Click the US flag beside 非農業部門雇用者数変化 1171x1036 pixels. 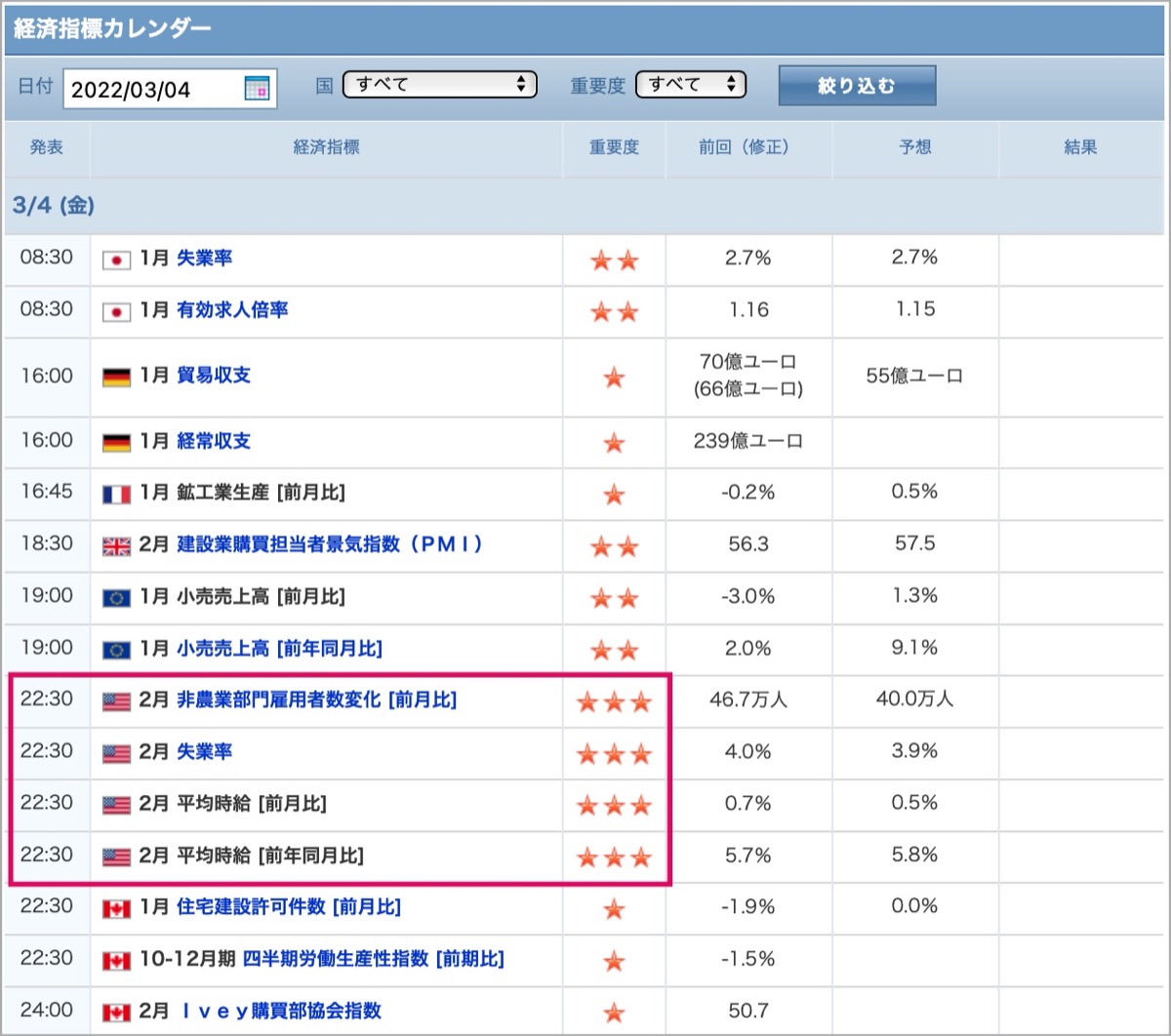(116, 701)
